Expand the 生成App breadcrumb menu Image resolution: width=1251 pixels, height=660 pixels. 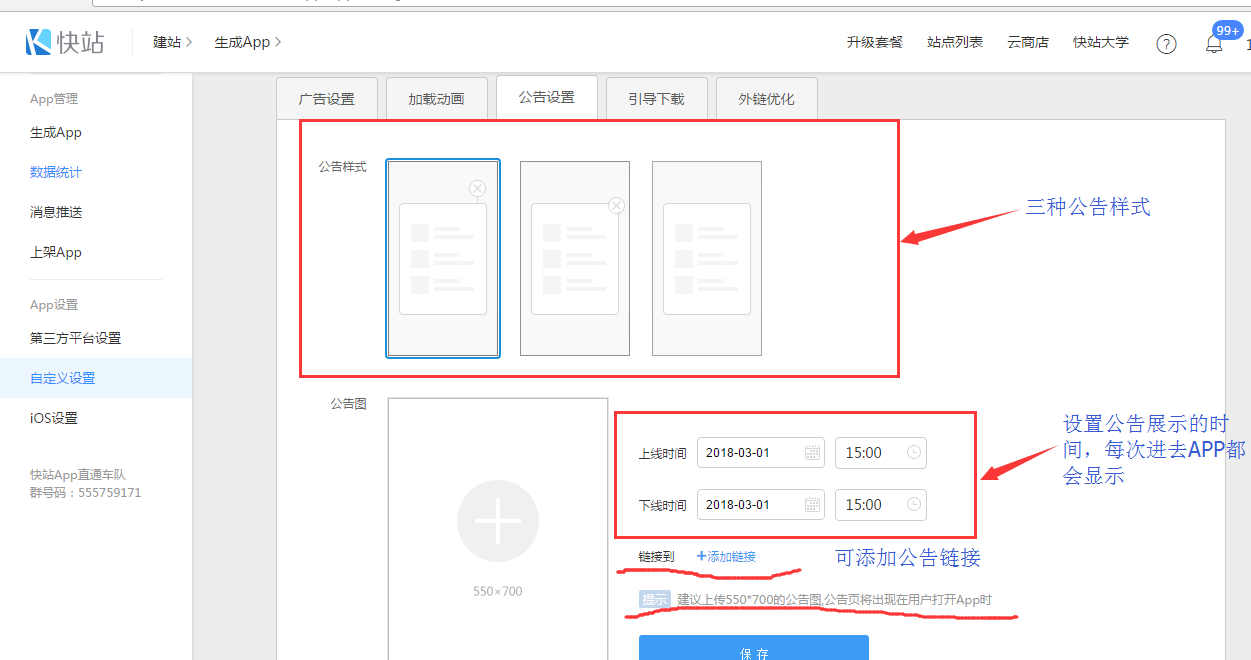(248, 42)
